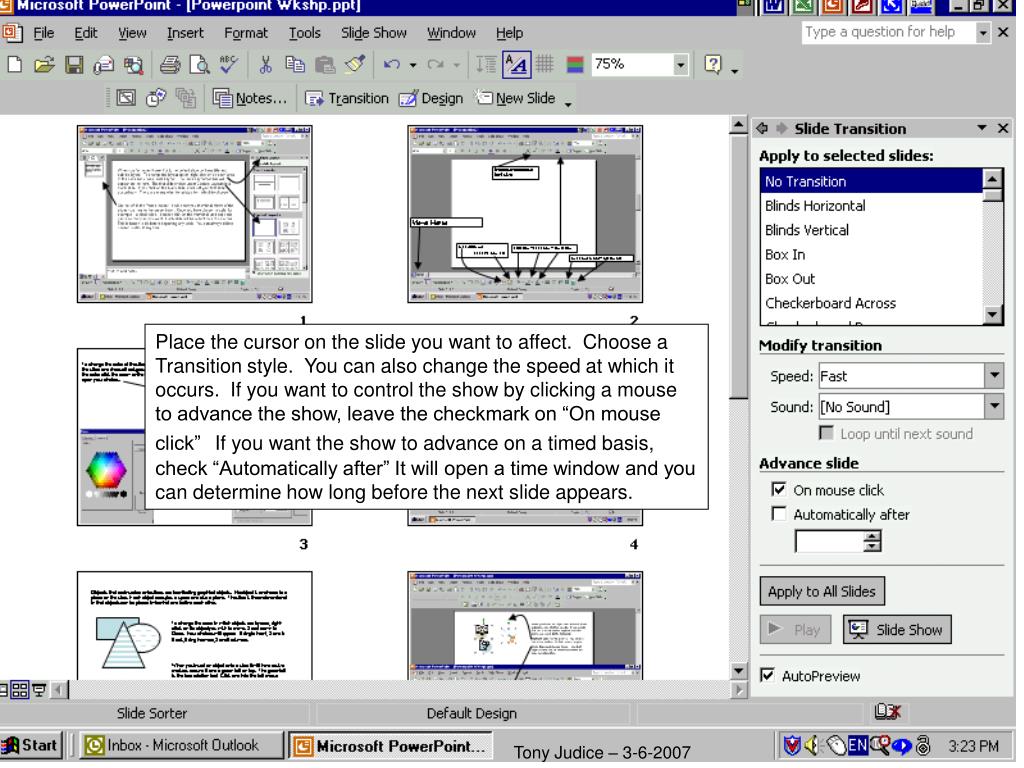Uncheck On mouse click checkbox
Screen dimensions: 1024x768
coord(778,489)
